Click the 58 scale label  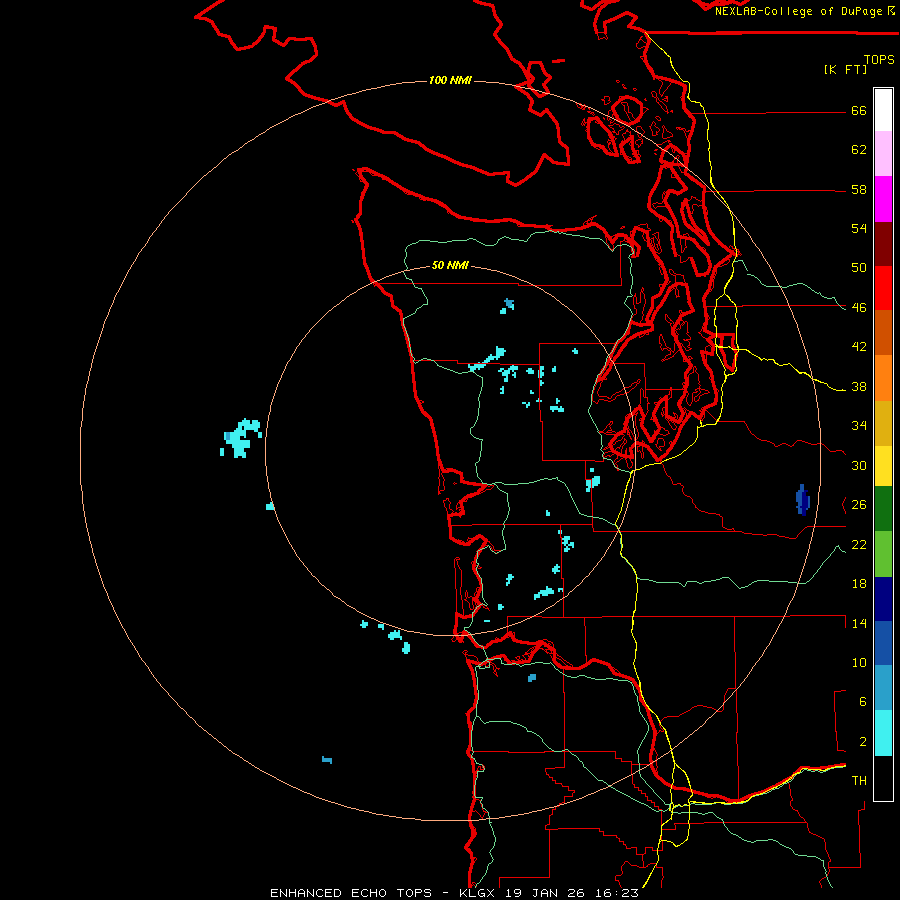pyautogui.click(x=859, y=189)
